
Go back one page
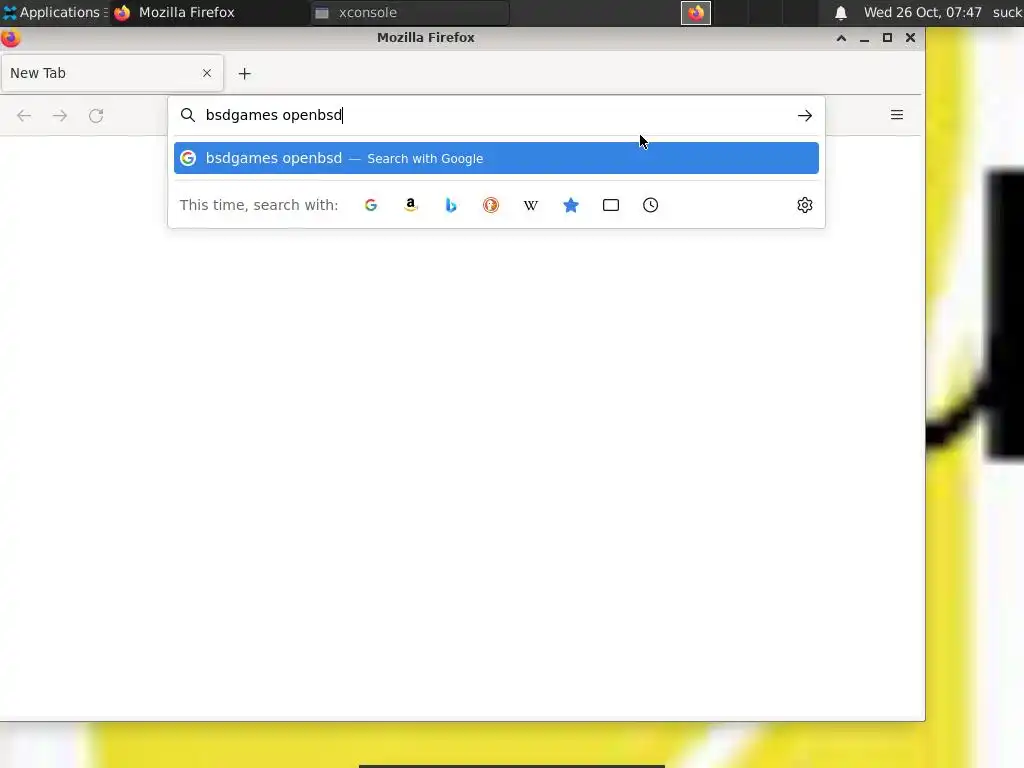24,116
